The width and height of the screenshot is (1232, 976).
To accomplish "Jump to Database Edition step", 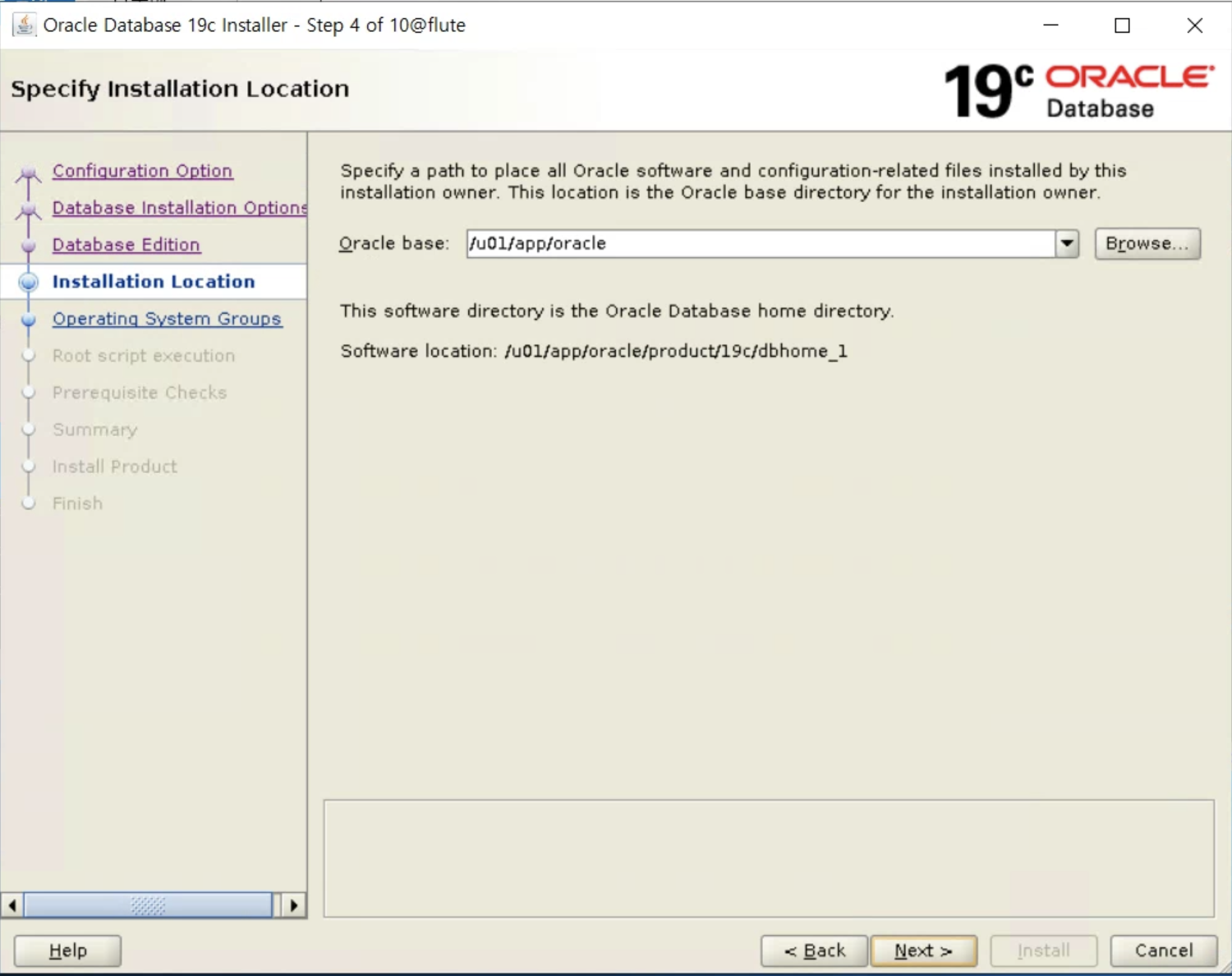I will 126,245.
